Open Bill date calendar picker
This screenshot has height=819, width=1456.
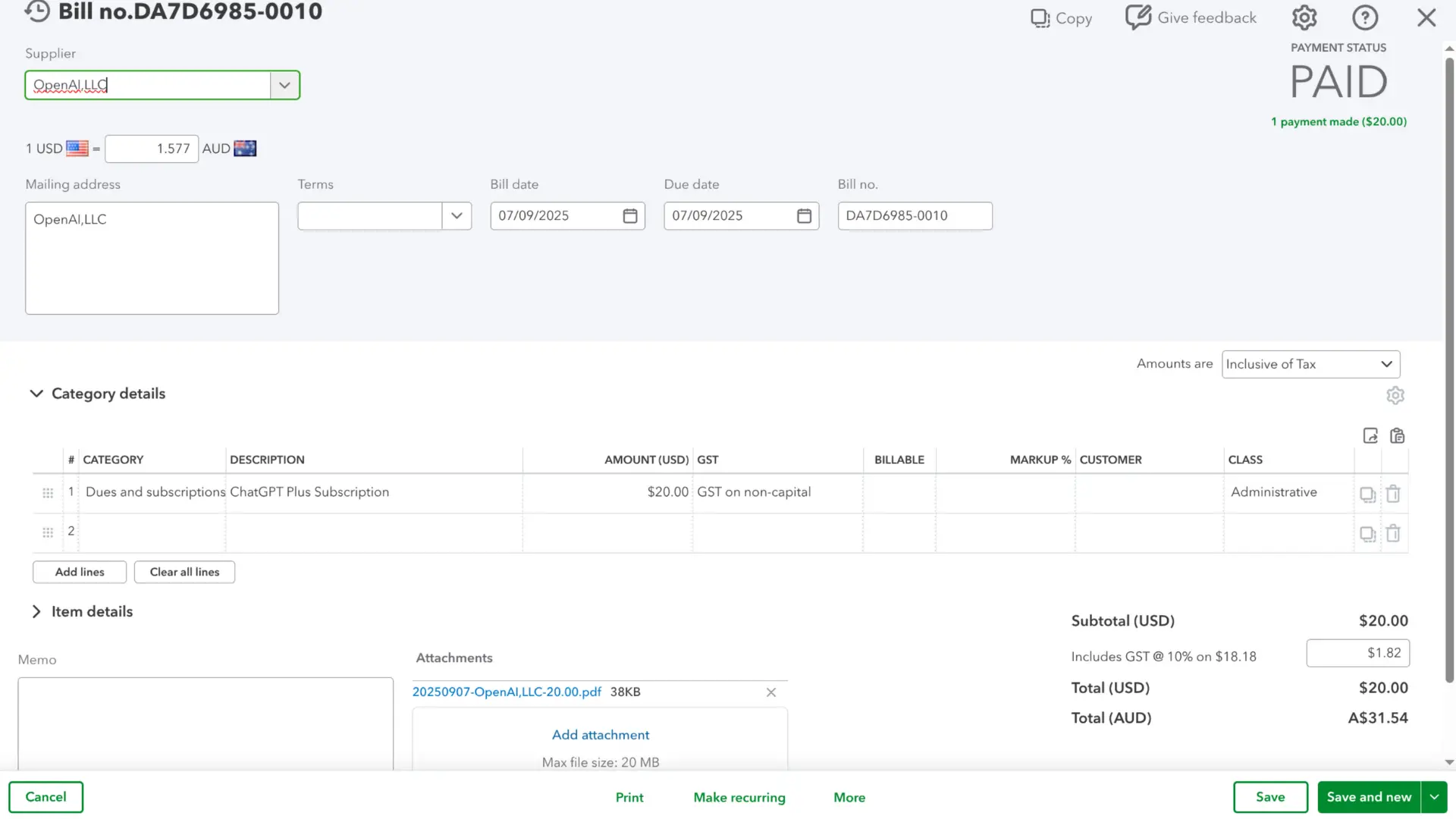(629, 216)
